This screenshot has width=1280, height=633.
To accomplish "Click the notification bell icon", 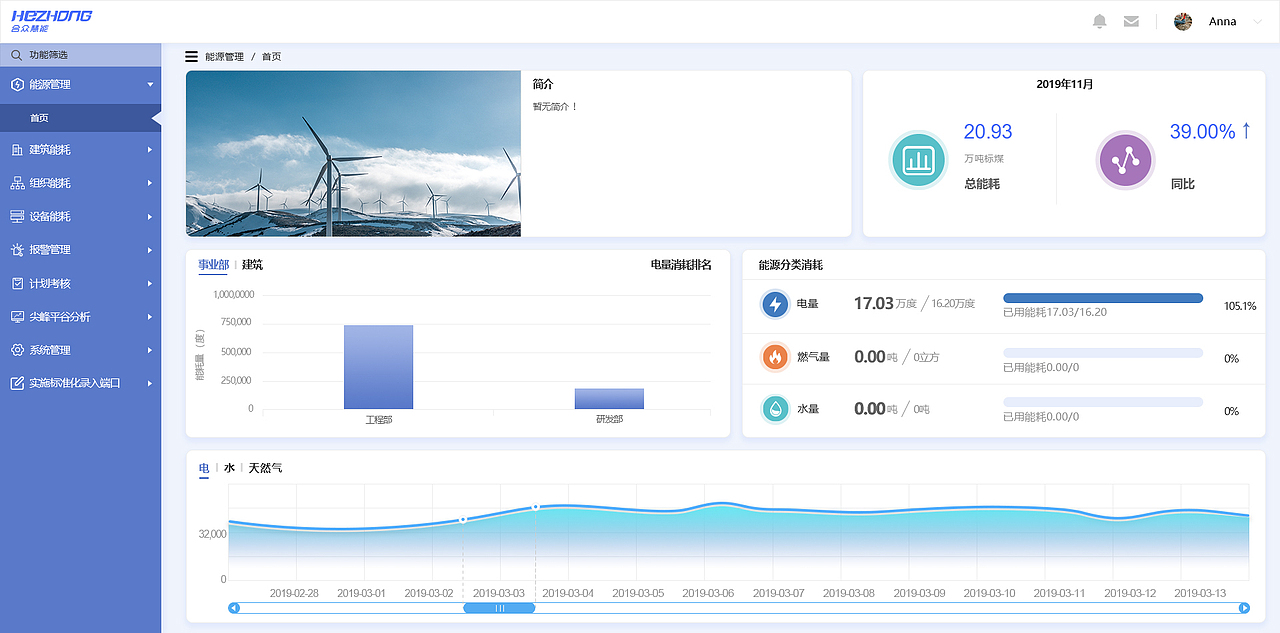I will (x=1100, y=21).
